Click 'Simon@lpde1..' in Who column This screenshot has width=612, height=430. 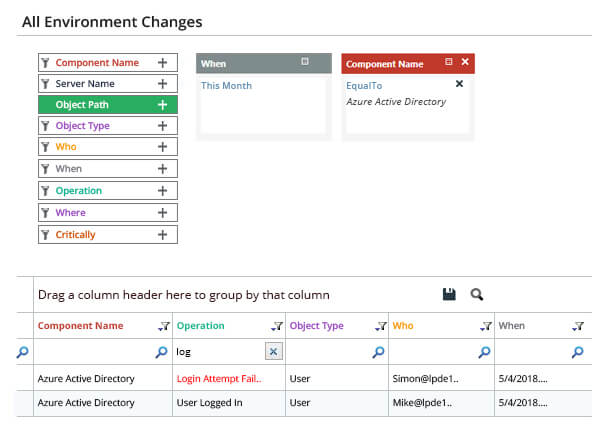coord(425,378)
